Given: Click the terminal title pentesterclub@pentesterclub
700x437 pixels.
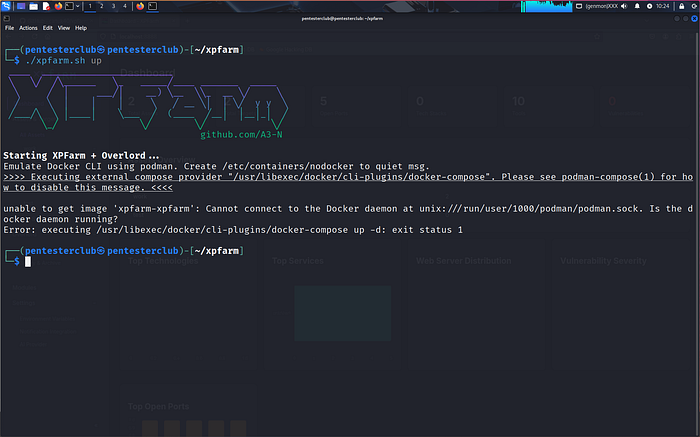Looking at the screenshot, I should pos(342,19).
